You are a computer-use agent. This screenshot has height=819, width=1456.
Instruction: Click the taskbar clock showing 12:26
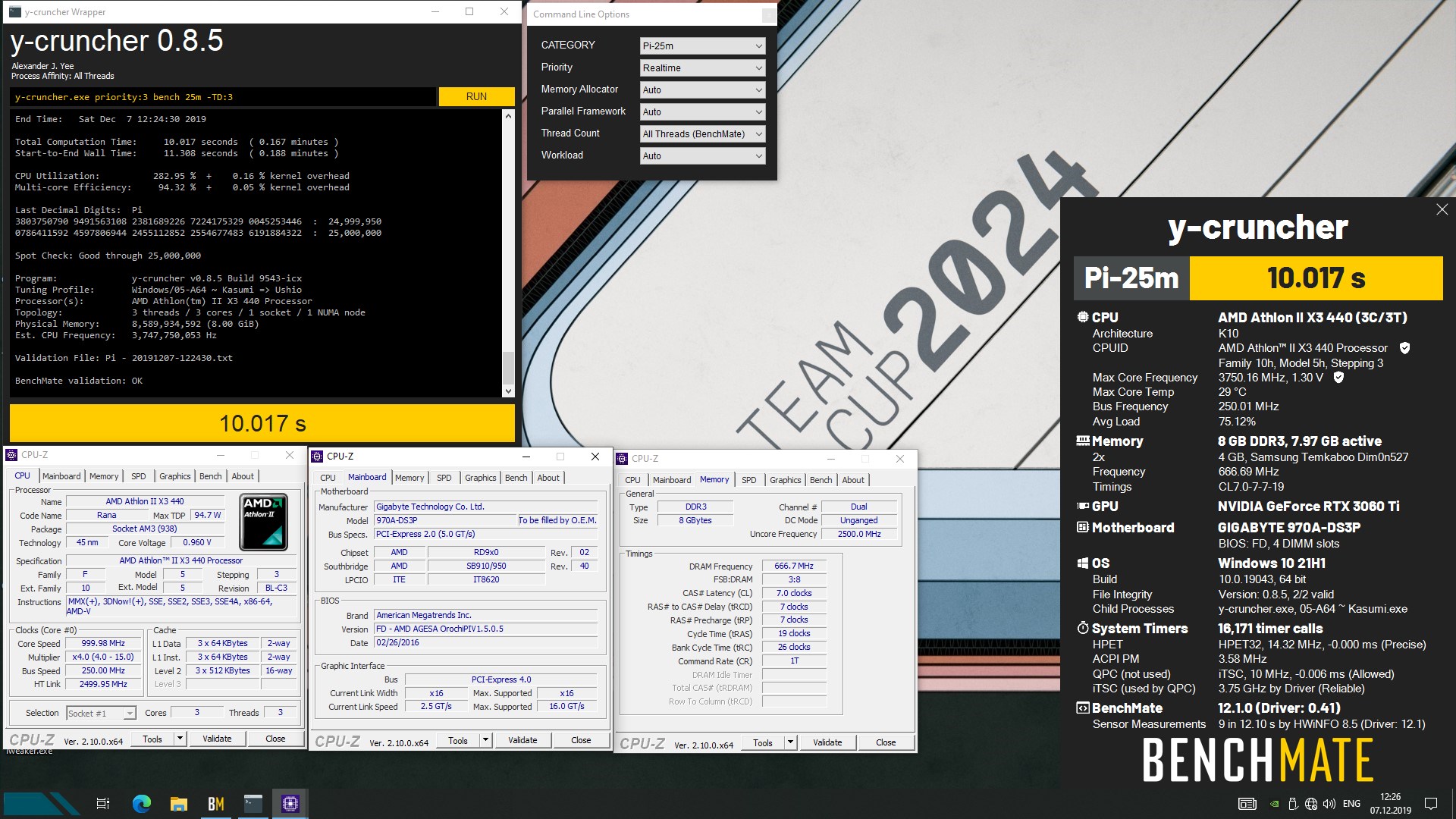(x=1390, y=804)
